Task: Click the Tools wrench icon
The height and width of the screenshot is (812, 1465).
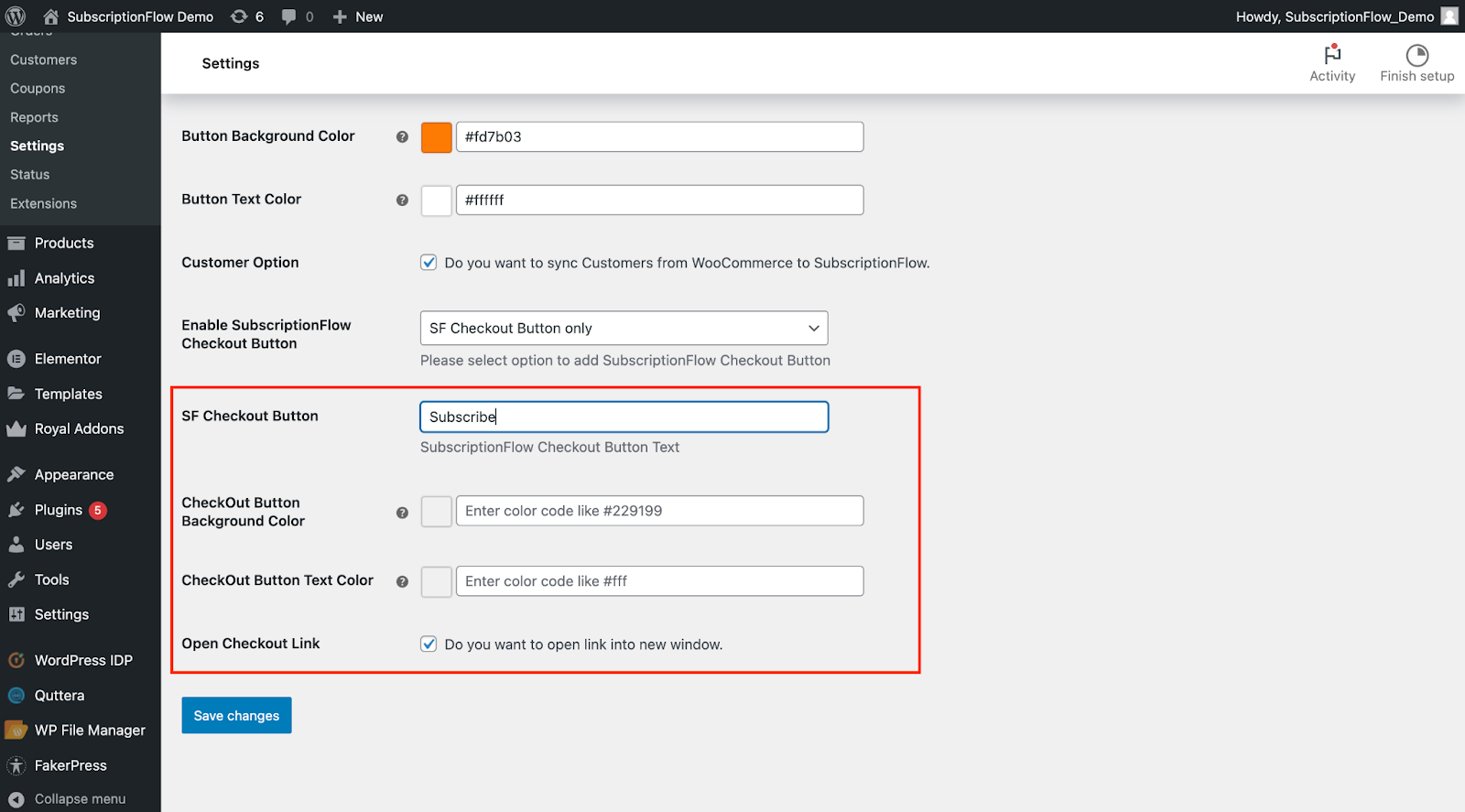Action: click(x=16, y=579)
